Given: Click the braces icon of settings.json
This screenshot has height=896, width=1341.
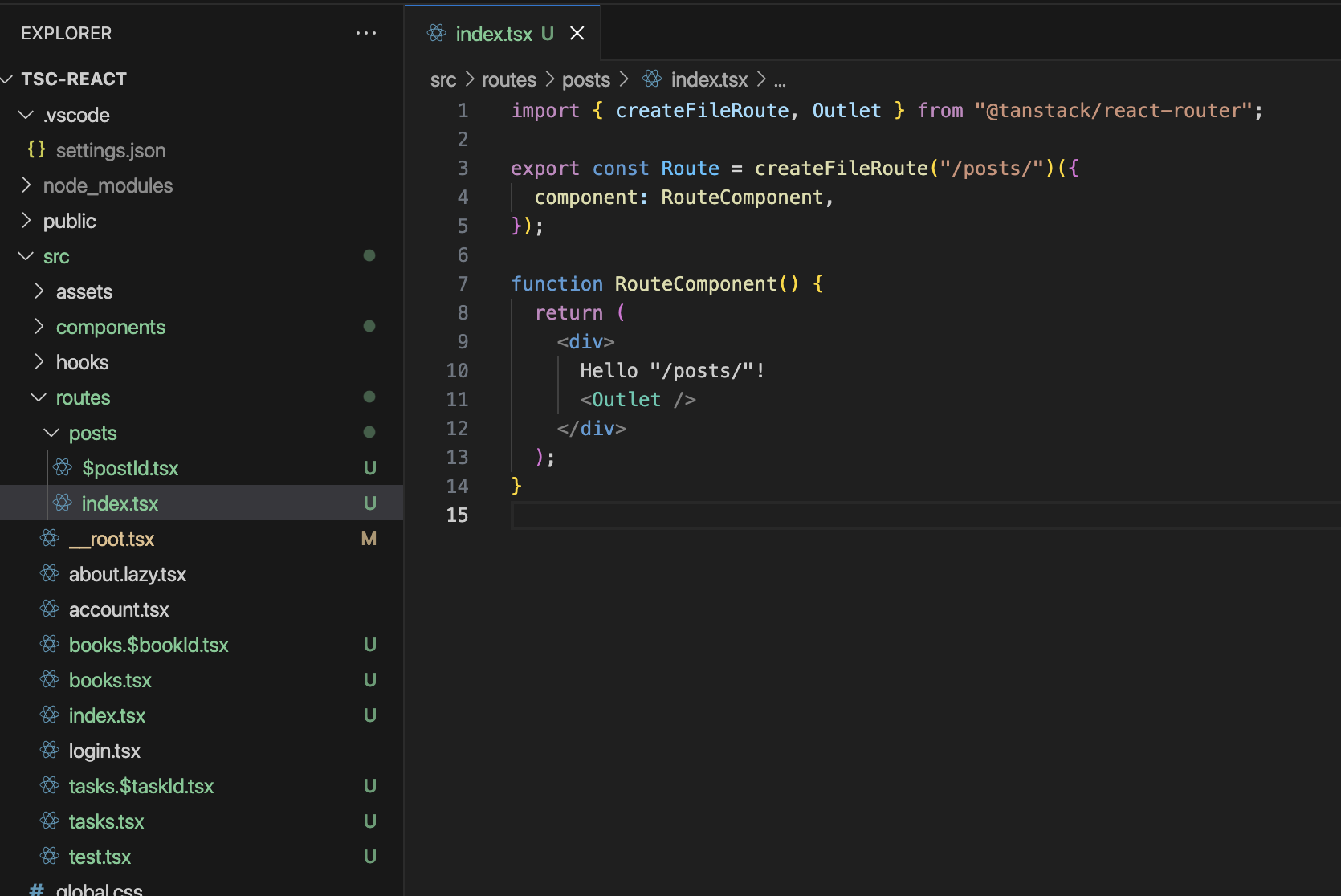Looking at the screenshot, I should [x=36, y=150].
